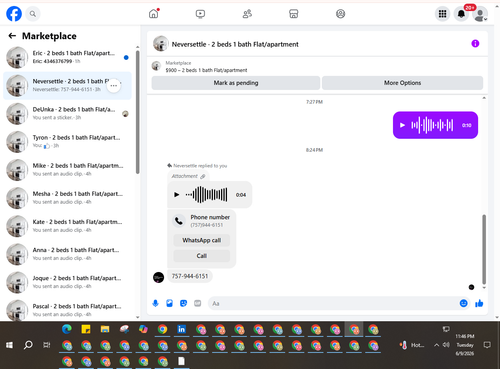Open Tyron conversation
500x369 pixels.
click(67, 142)
